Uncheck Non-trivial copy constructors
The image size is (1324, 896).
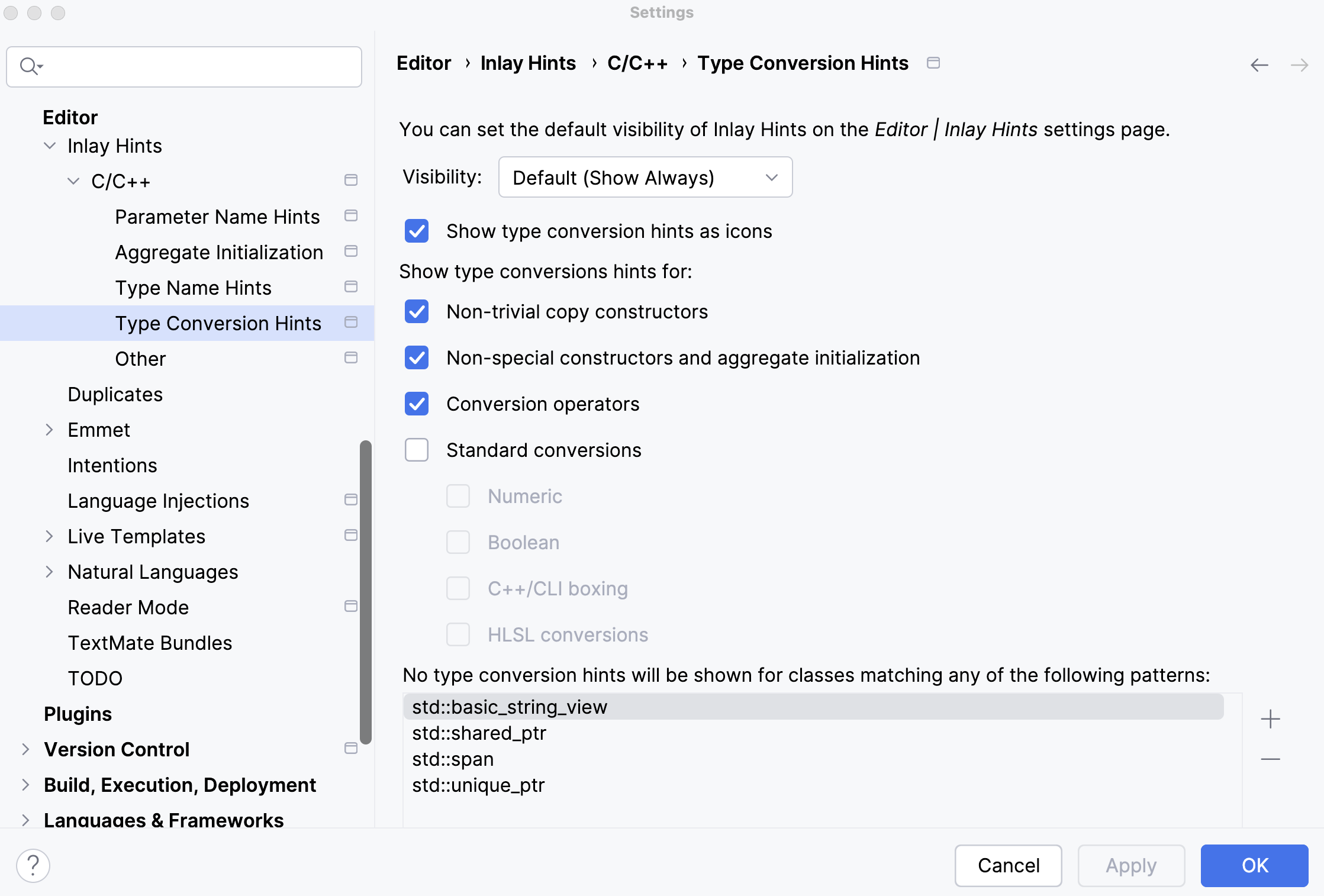(x=417, y=312)
